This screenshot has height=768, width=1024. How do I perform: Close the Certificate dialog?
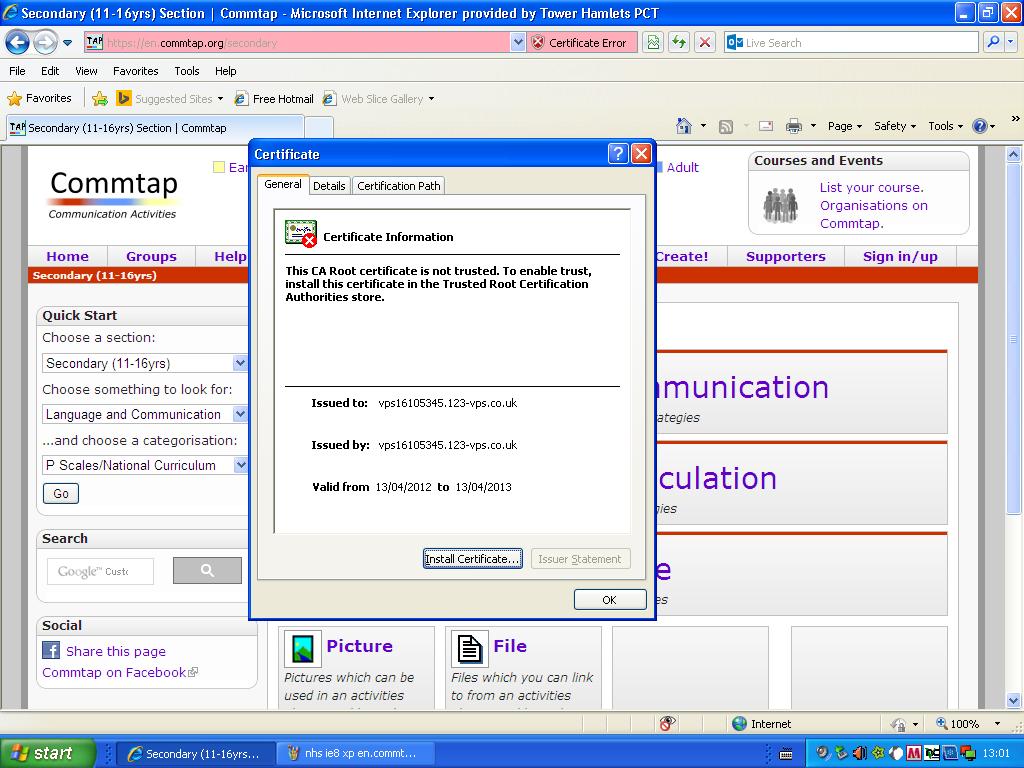coord(641,153)
